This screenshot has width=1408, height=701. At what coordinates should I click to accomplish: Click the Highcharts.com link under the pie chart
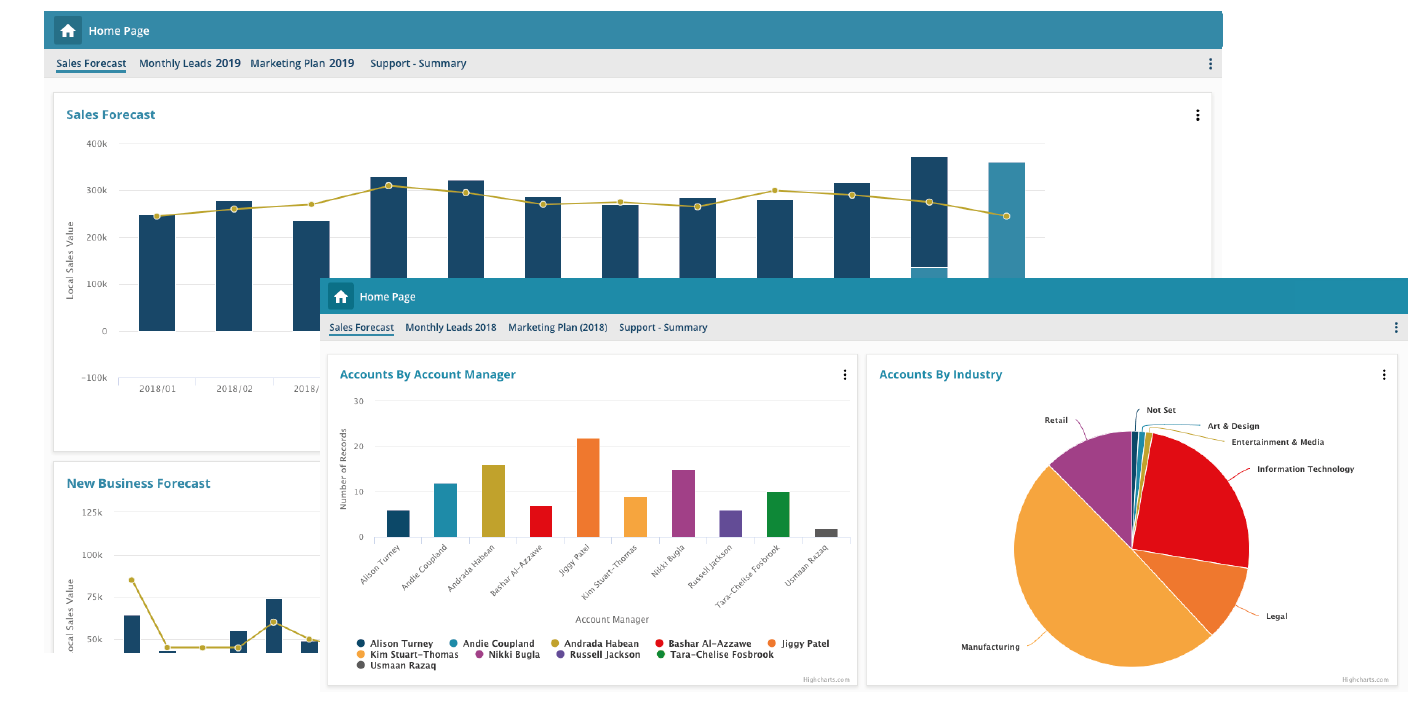pyautogui.click(x=1364, y=679)
